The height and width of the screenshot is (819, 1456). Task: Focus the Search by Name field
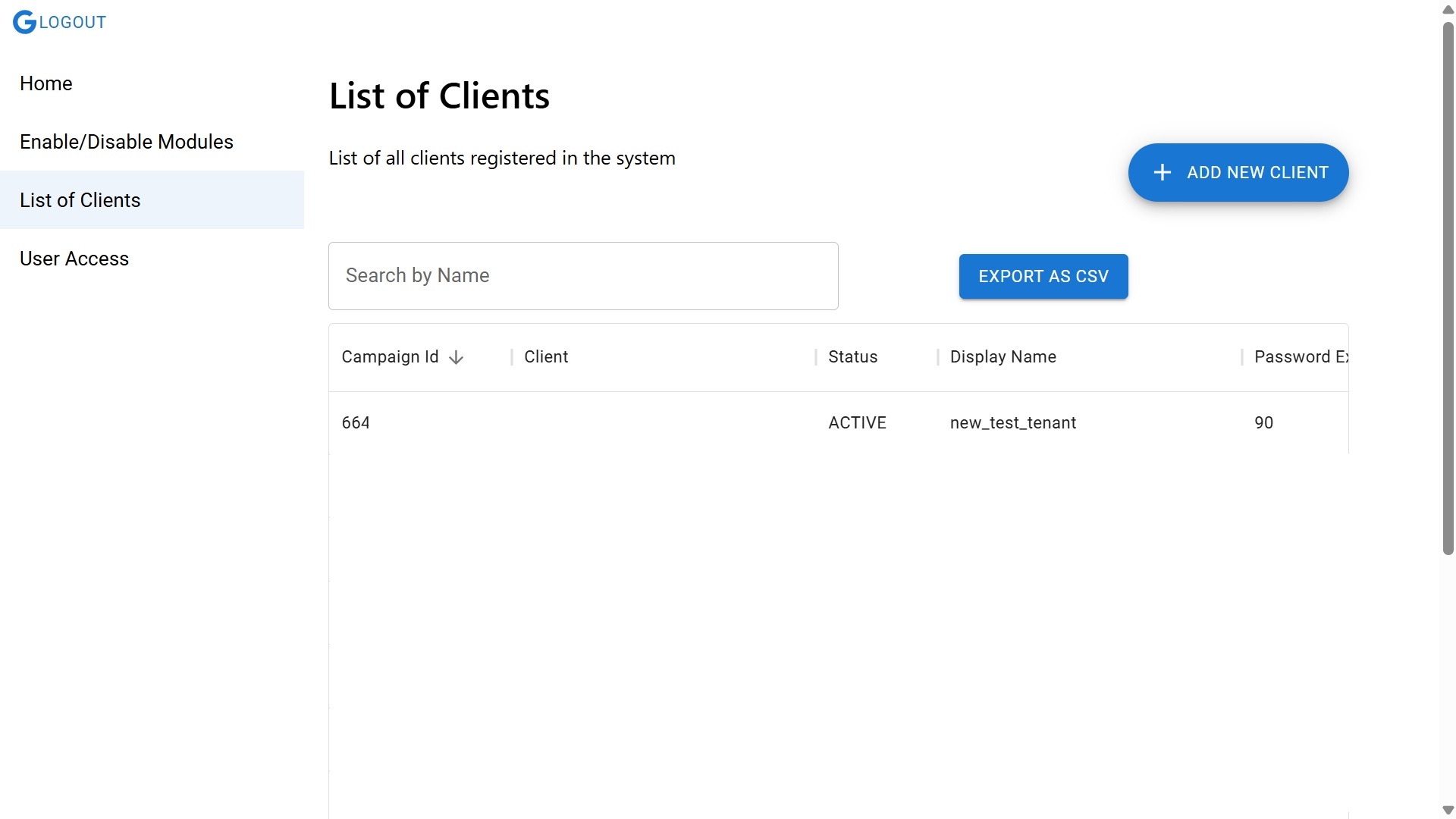click(x=582, y=276)
